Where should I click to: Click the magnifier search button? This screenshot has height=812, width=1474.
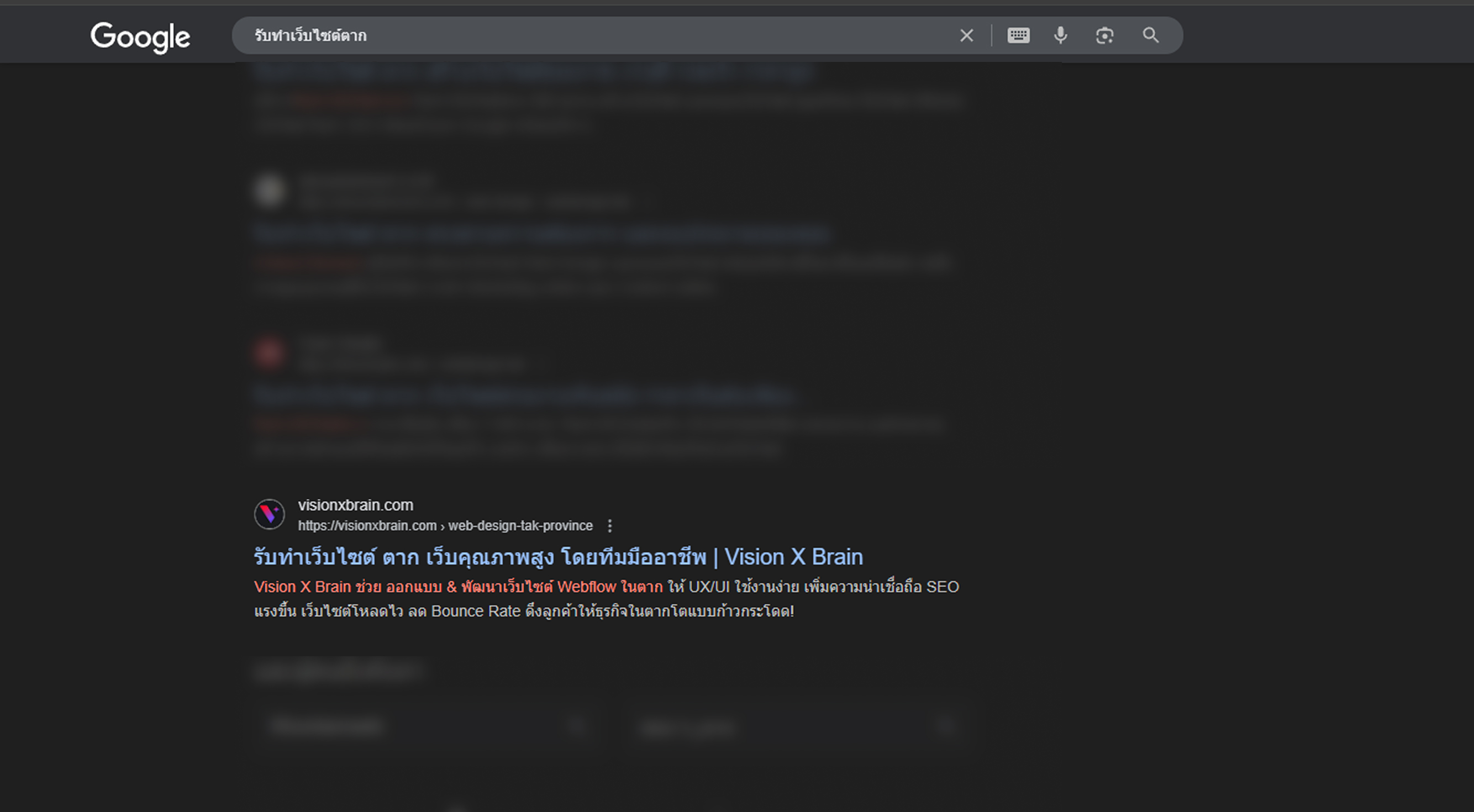[x=1151, y=35]
